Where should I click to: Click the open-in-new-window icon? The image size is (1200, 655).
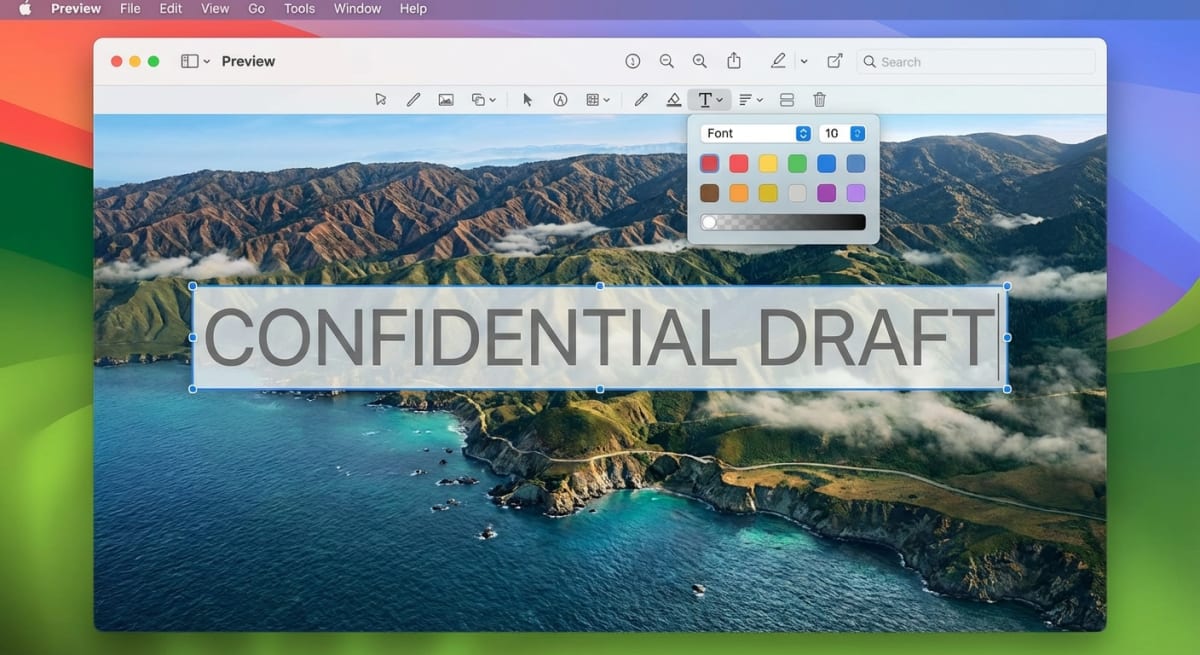[x=835, y=61]
